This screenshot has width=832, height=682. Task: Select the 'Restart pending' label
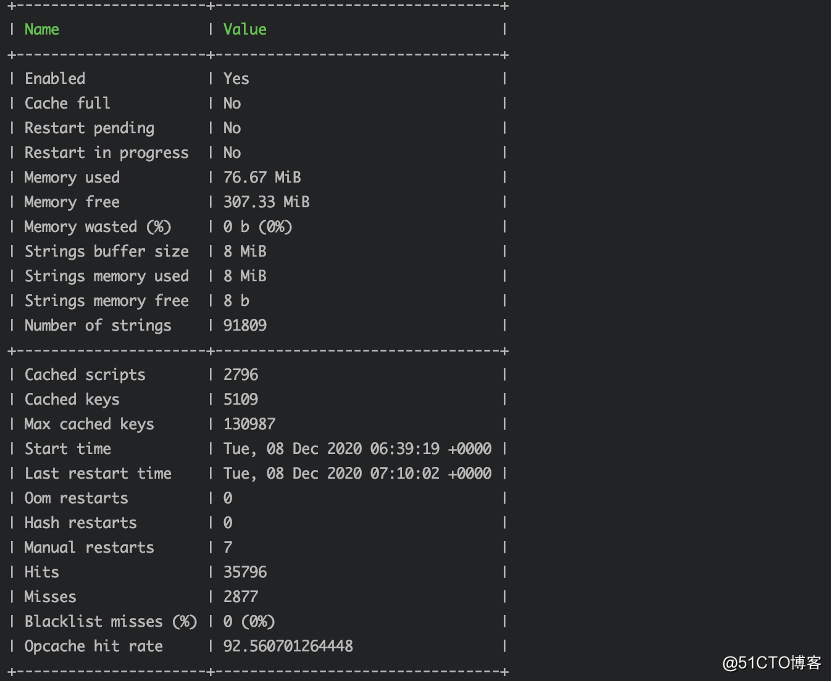tap(89, 128)
